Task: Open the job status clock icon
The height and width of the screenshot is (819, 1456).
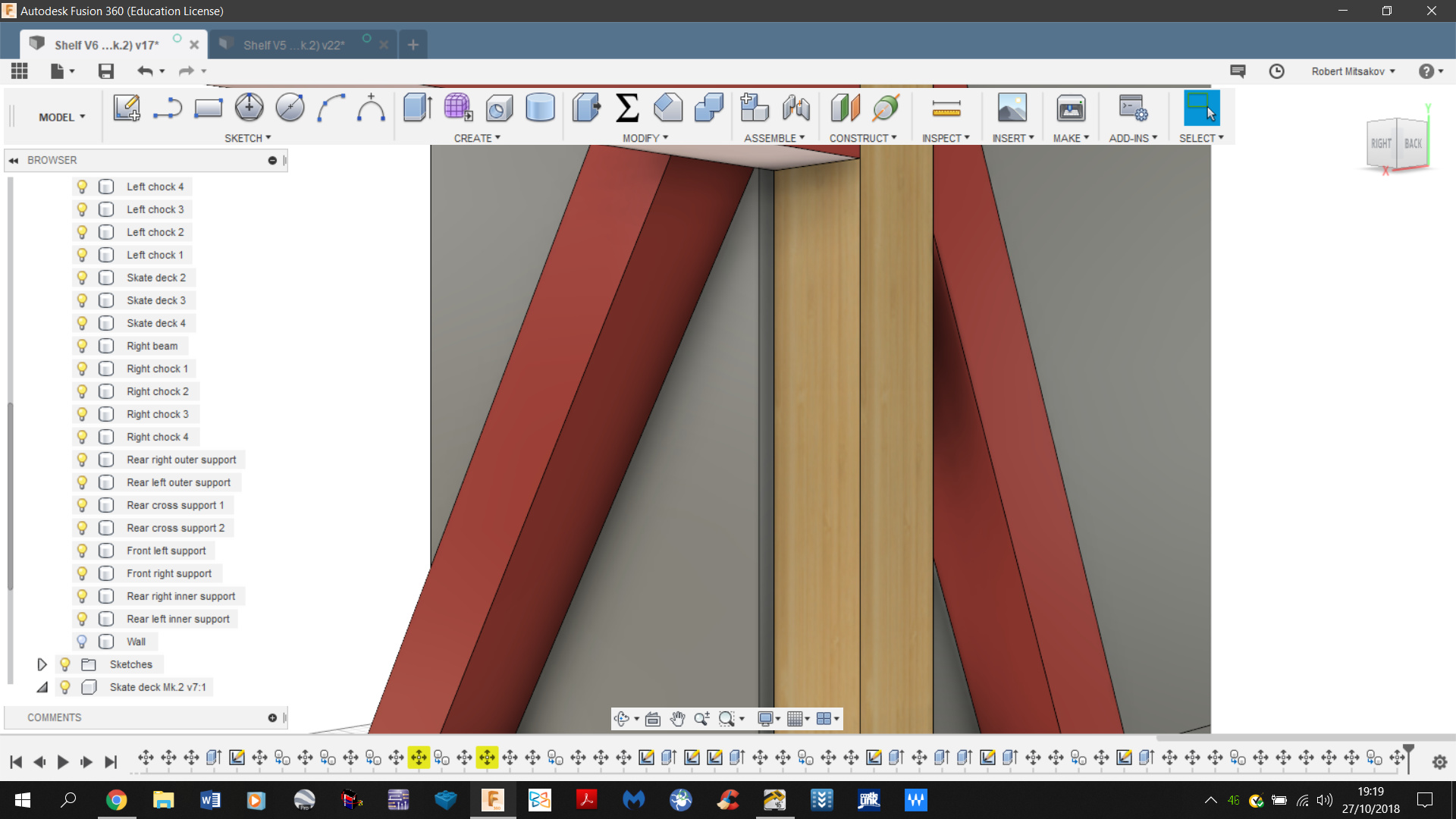Action: [x=1277, y=71]
